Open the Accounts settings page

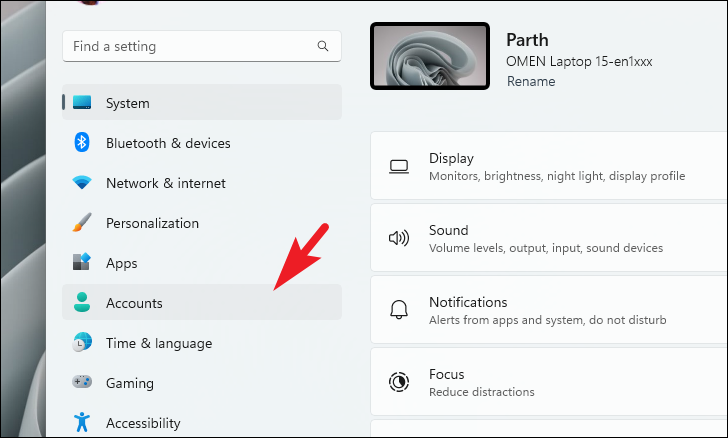pos(202,302)
